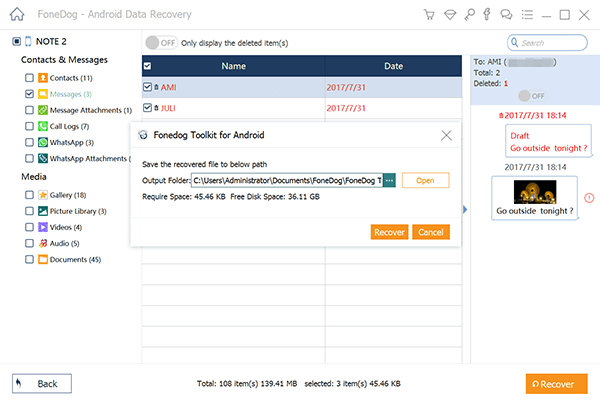Click the Contacts & Messages section heading
600x402 pixels.
tap(64, 60)
